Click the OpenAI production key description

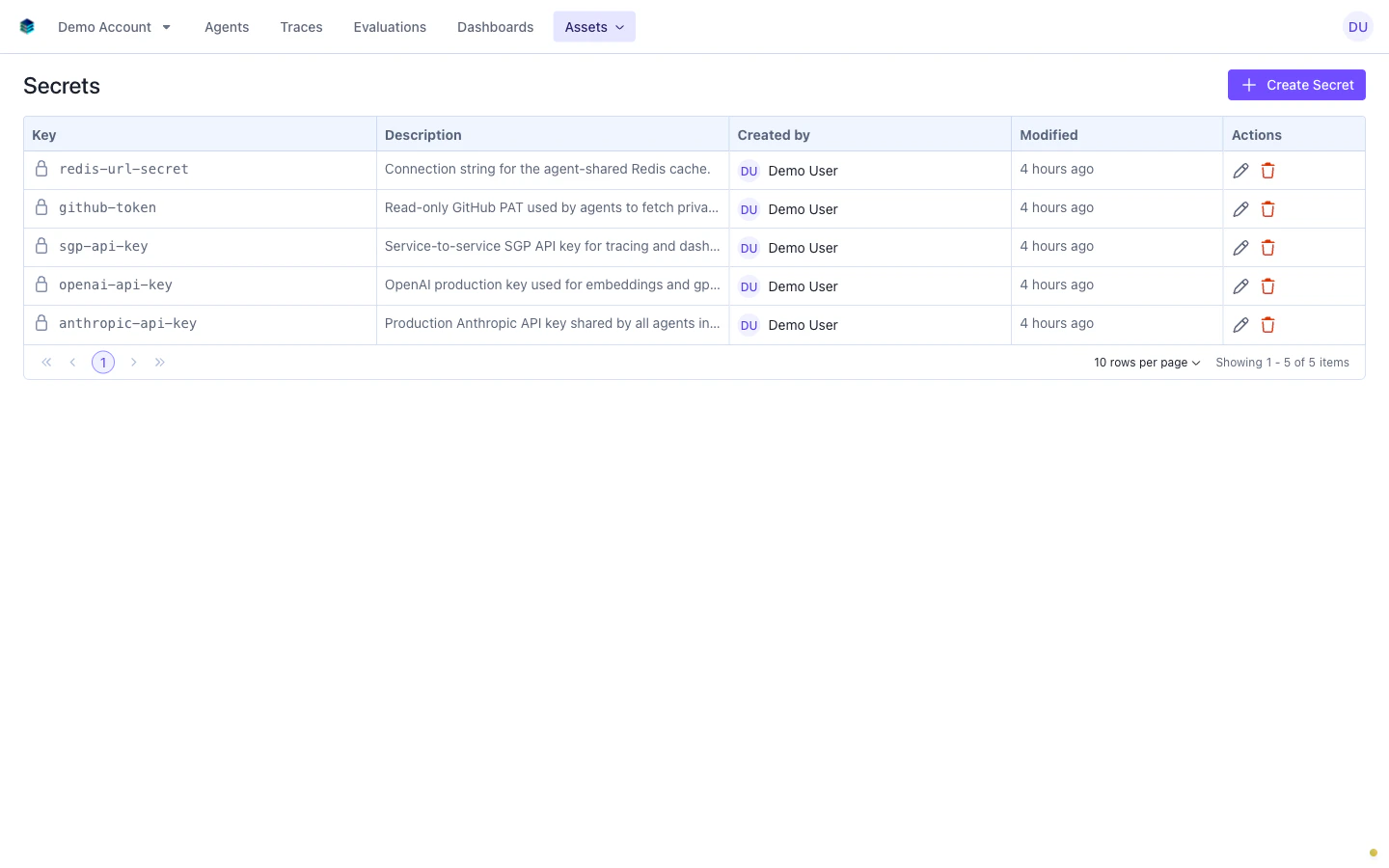tap(552, 285)
